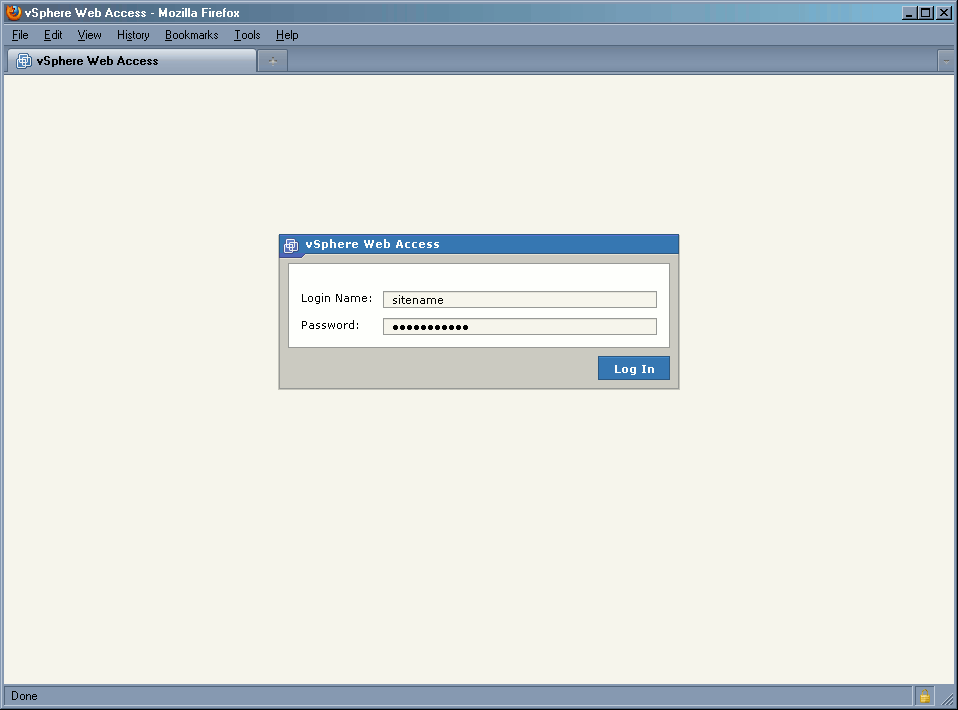Click the vSphere favicon on the tab
The height and width of the screenshot is (710, 958).
tap(24, 60)
